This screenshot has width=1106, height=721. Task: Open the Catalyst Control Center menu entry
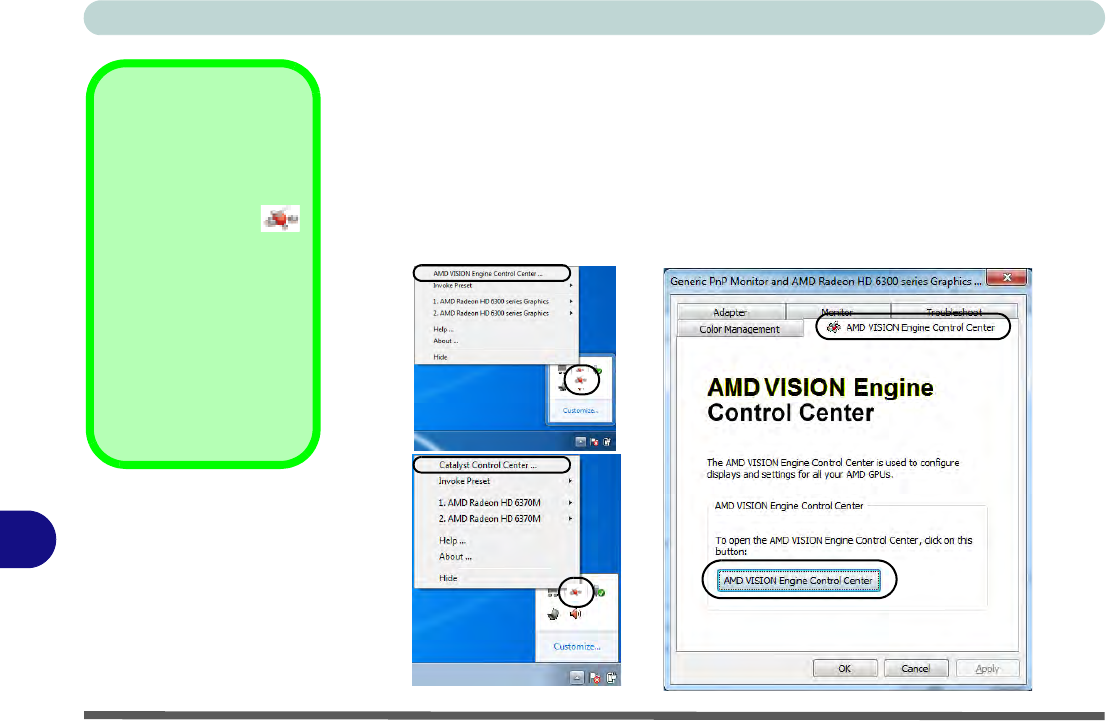click(488, 465)
